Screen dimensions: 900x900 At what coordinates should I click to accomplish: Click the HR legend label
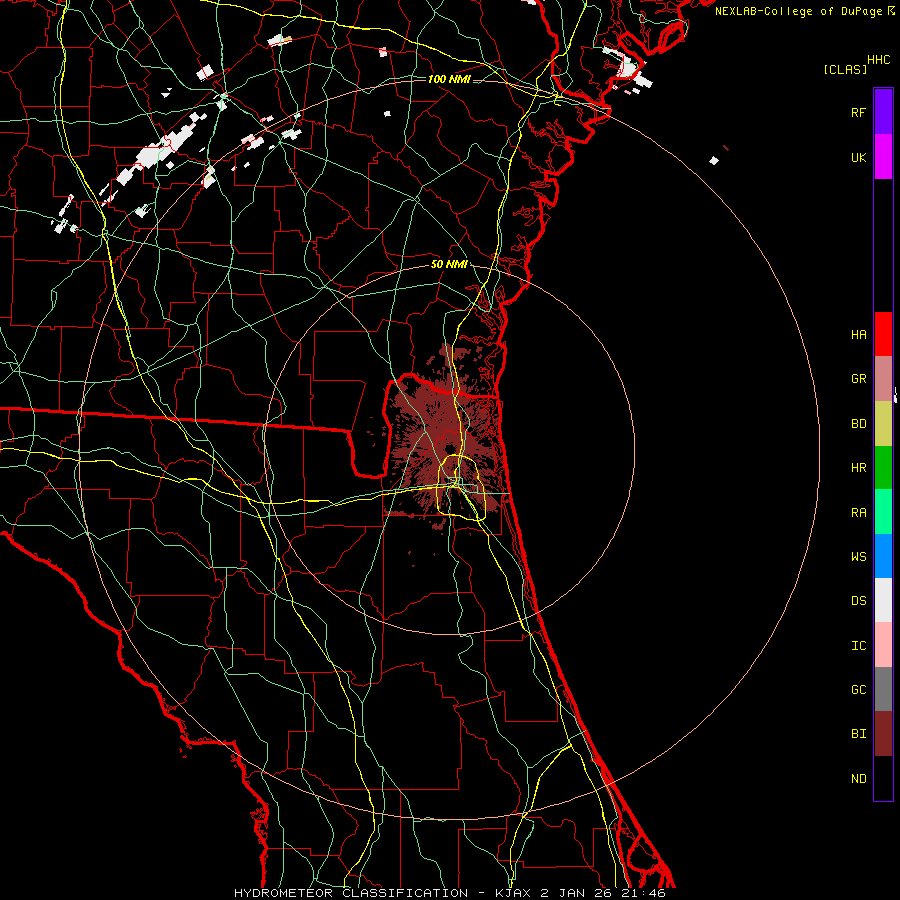[858, 468]
